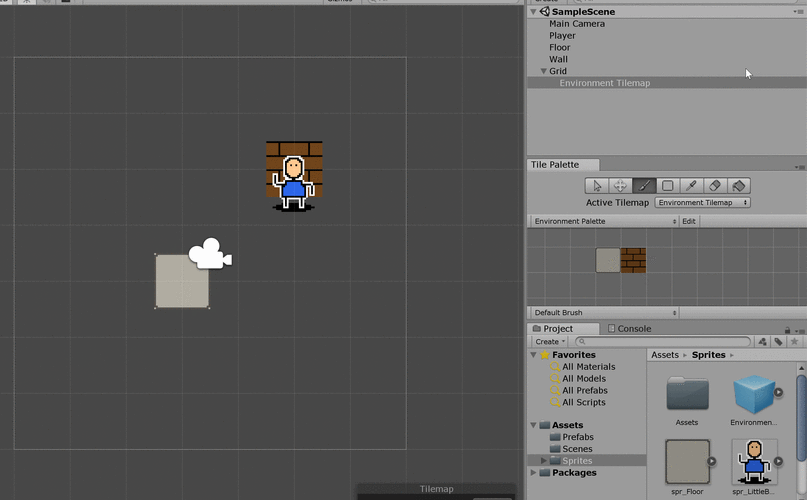Screen dimensions: 807x500
Task: Expand the Sprites folder arrow
Action: [543, 460]
